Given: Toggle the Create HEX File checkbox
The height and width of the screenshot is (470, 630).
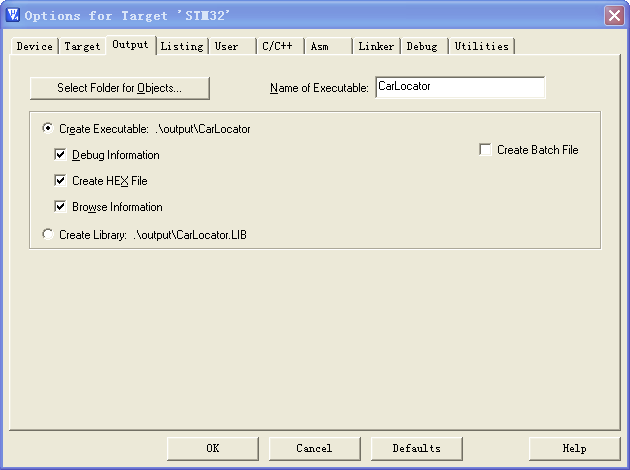Looking at the screenshot, I should pos(60,181).
